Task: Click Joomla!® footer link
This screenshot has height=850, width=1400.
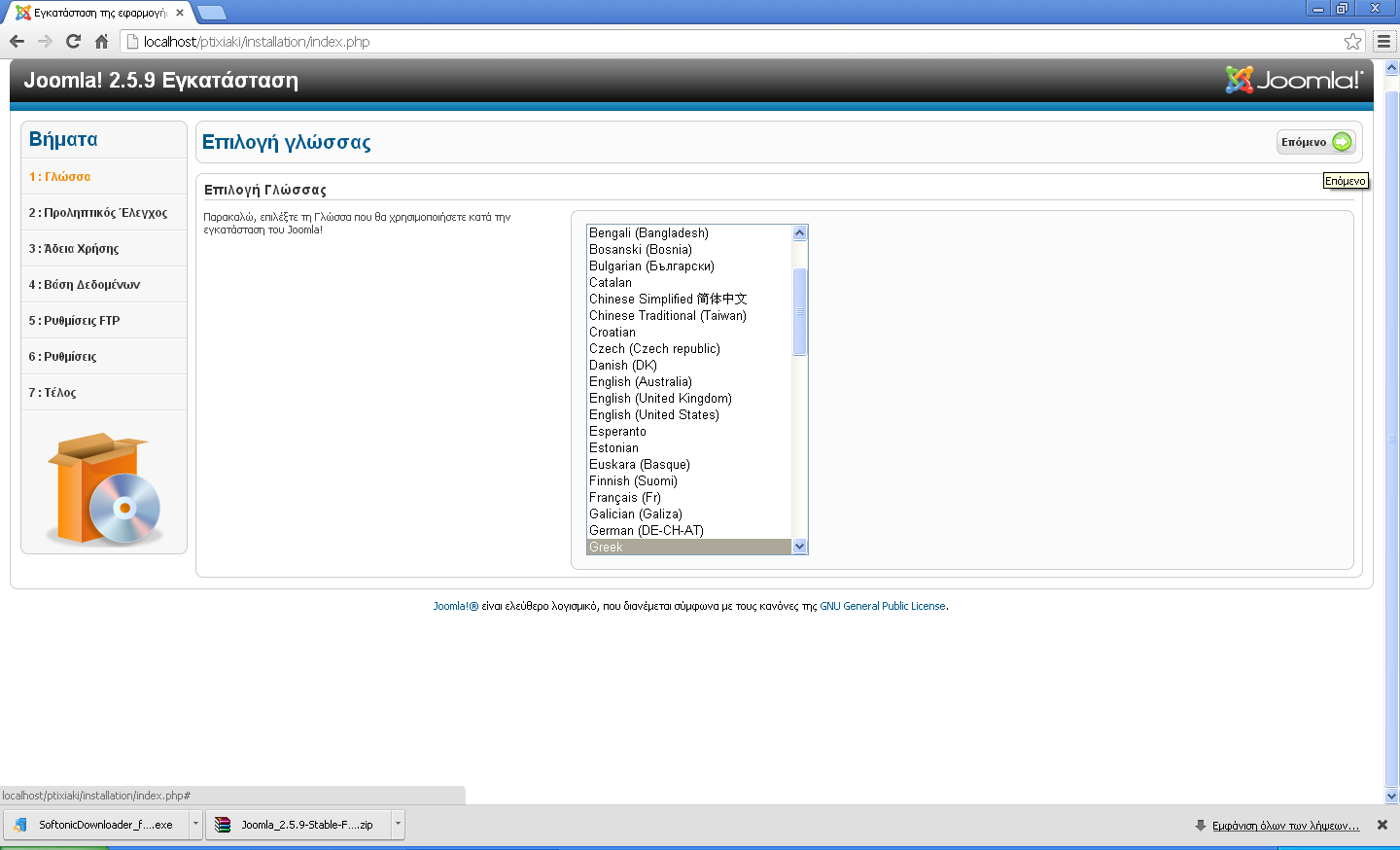Action: 456,606
